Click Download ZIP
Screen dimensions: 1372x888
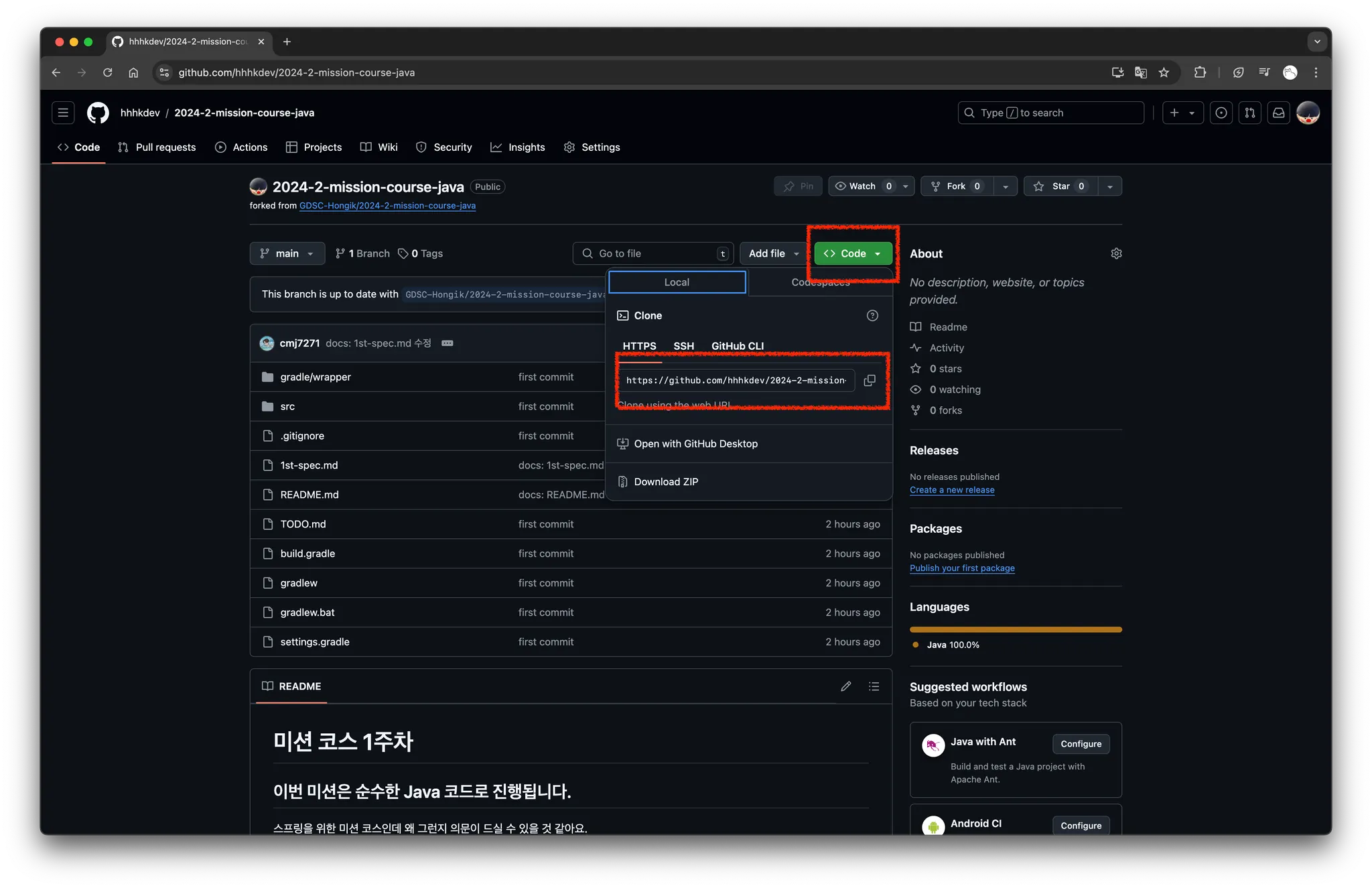tap(666, 482)
